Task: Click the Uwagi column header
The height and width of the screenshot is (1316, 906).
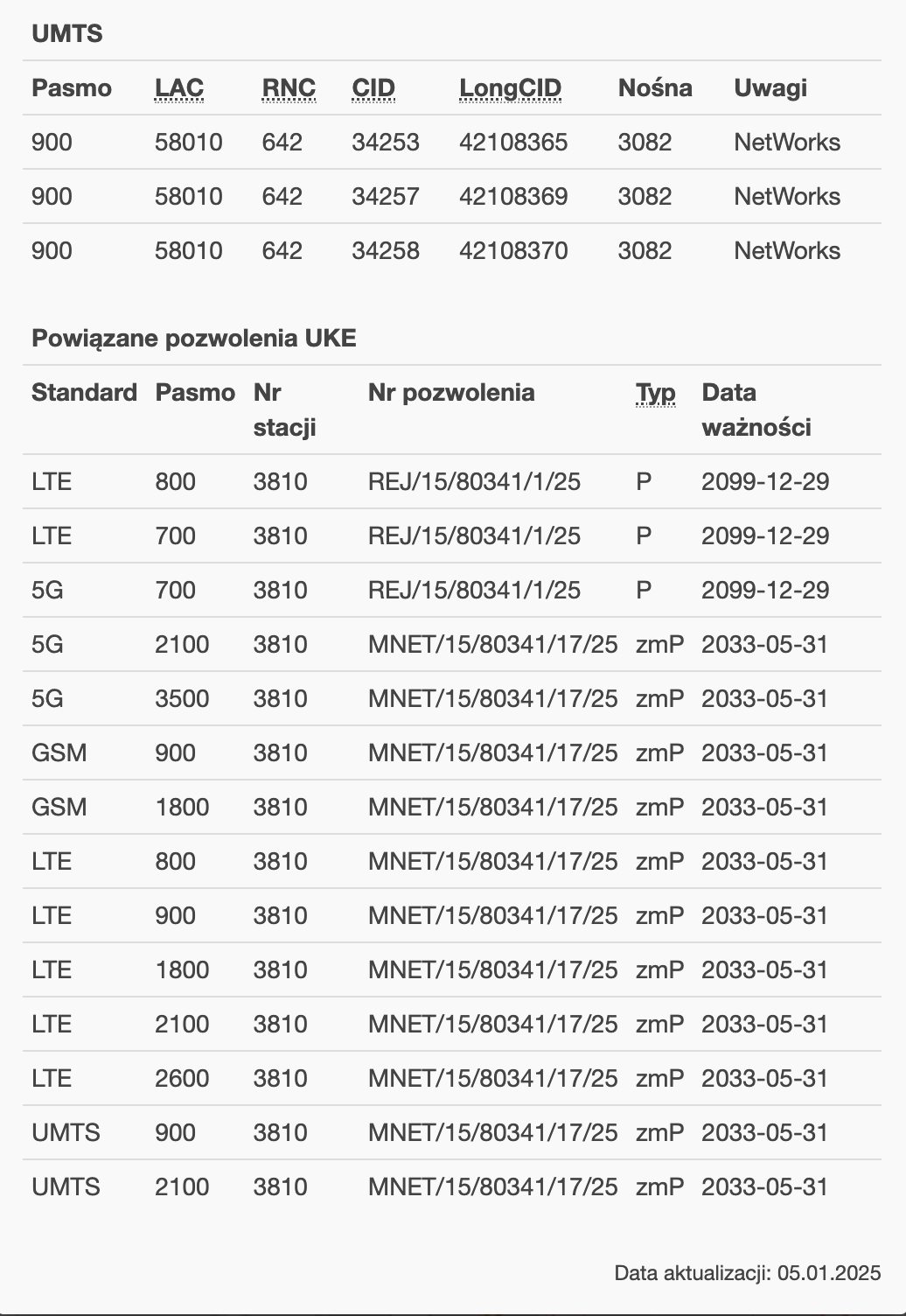Action: tap(770, 88)
